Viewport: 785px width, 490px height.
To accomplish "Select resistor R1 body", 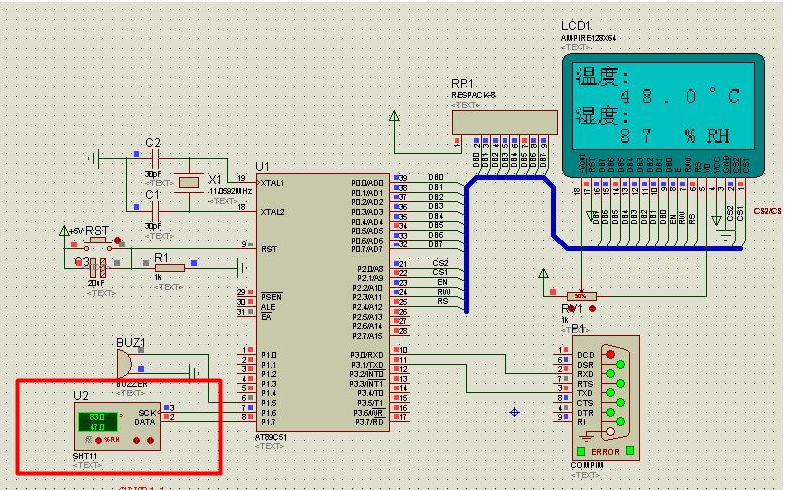I will tap(170, 268).
